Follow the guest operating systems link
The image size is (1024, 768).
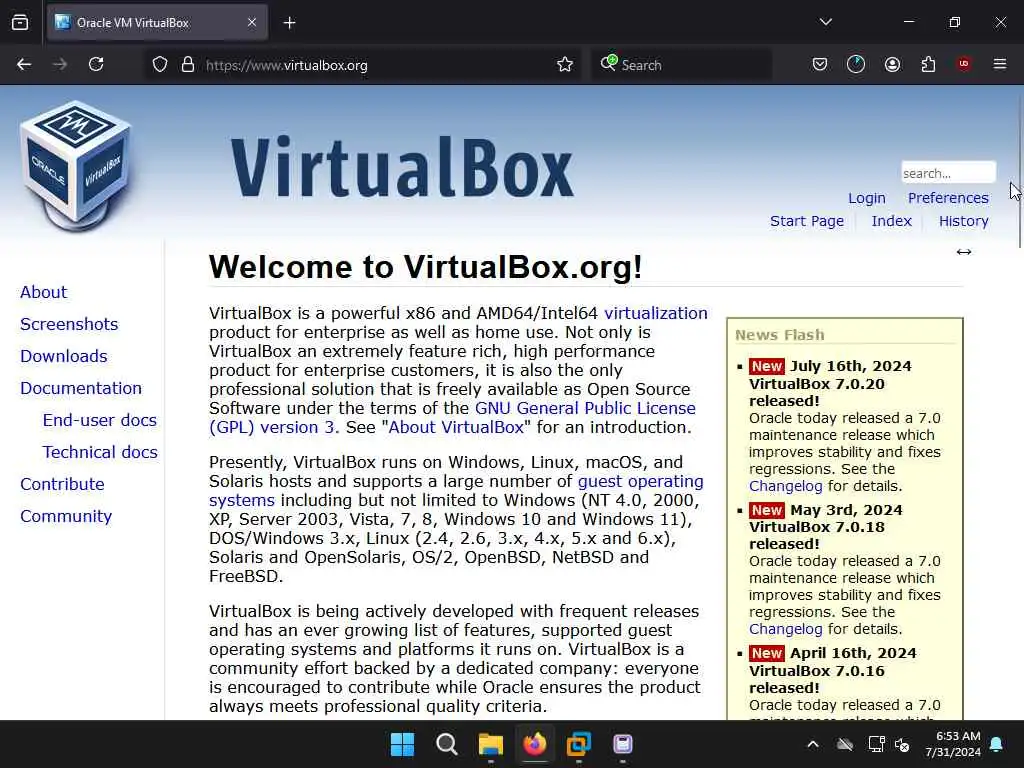641,481
